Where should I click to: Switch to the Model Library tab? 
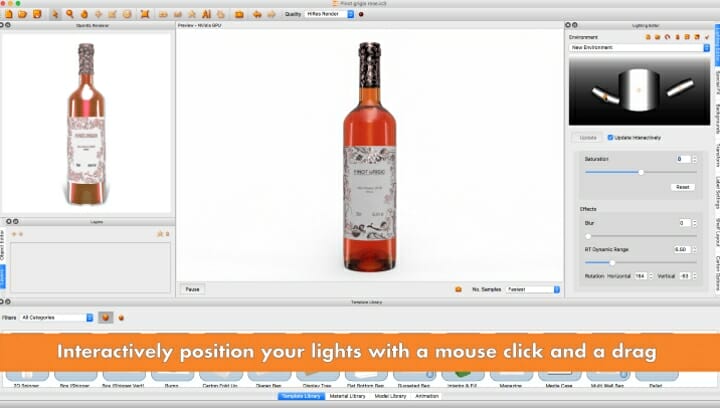pyautogui.click(x=390, y=396)
